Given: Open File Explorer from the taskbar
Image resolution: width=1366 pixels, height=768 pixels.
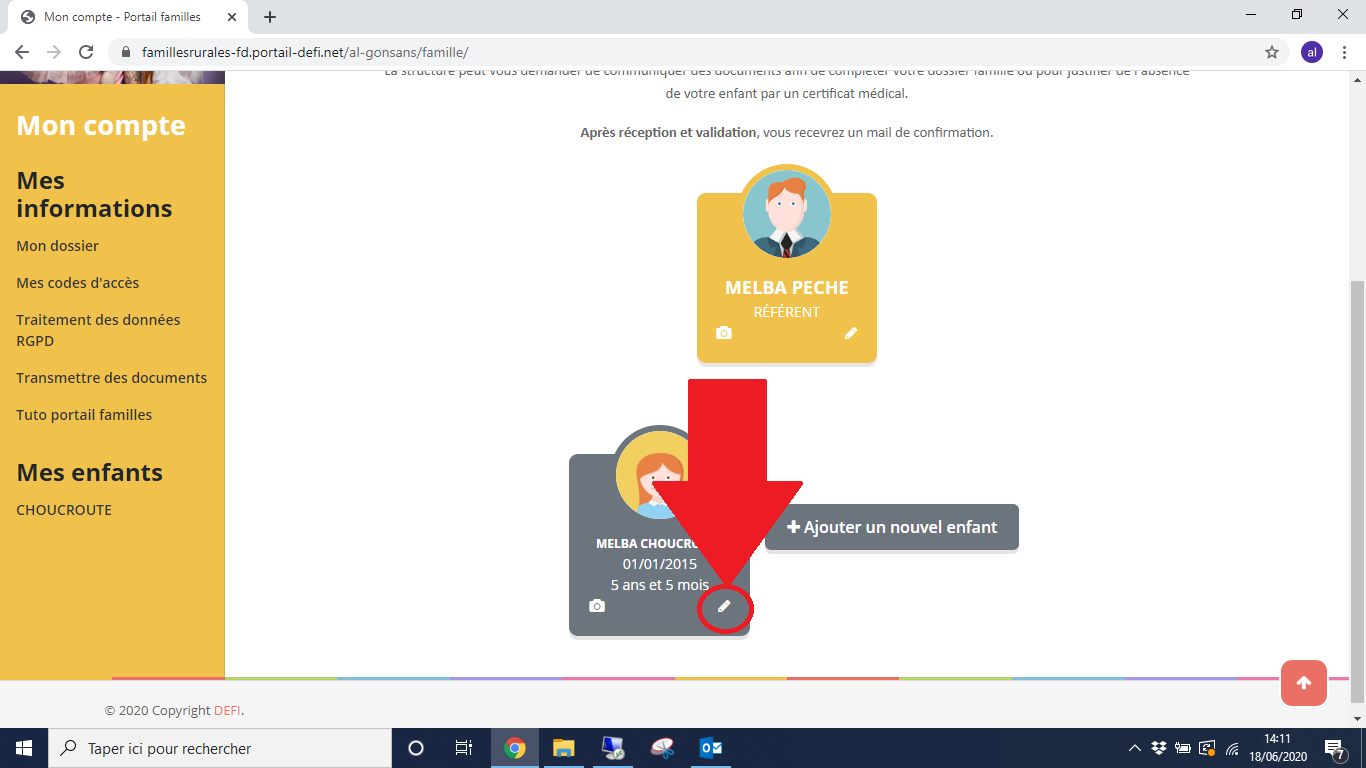Looking at the screenshot, I should [564, 748].
